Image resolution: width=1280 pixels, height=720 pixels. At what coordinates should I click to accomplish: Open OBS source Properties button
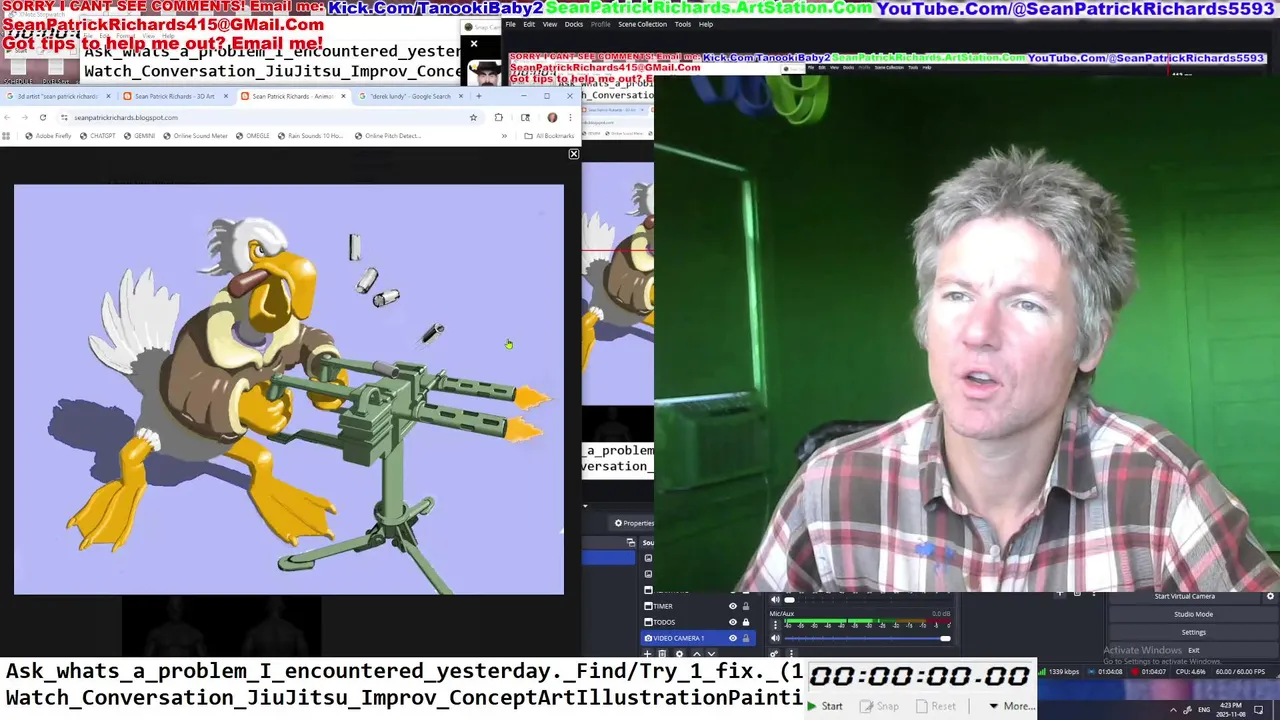(x=633, y=523)
